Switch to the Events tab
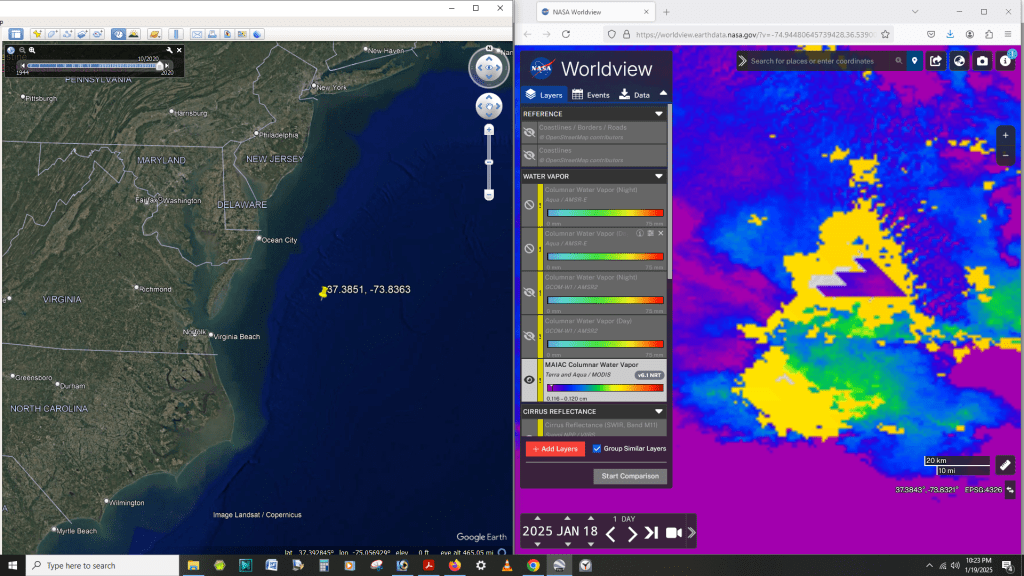This screenshot has width=1024, height=576. coord(590,95)
